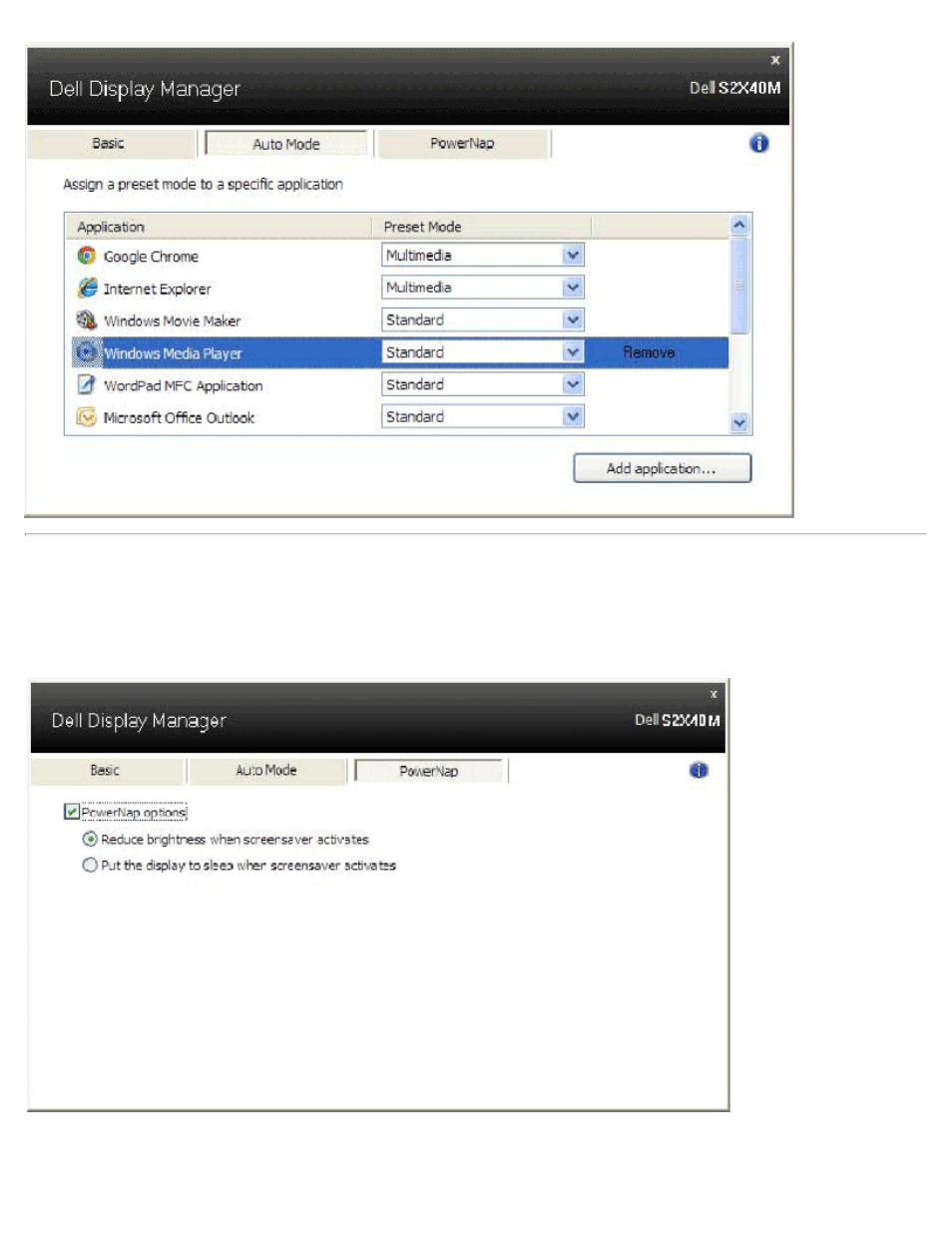Open info icon in Auto Mode window
The image size is (952, 1233).
(758, 143)
